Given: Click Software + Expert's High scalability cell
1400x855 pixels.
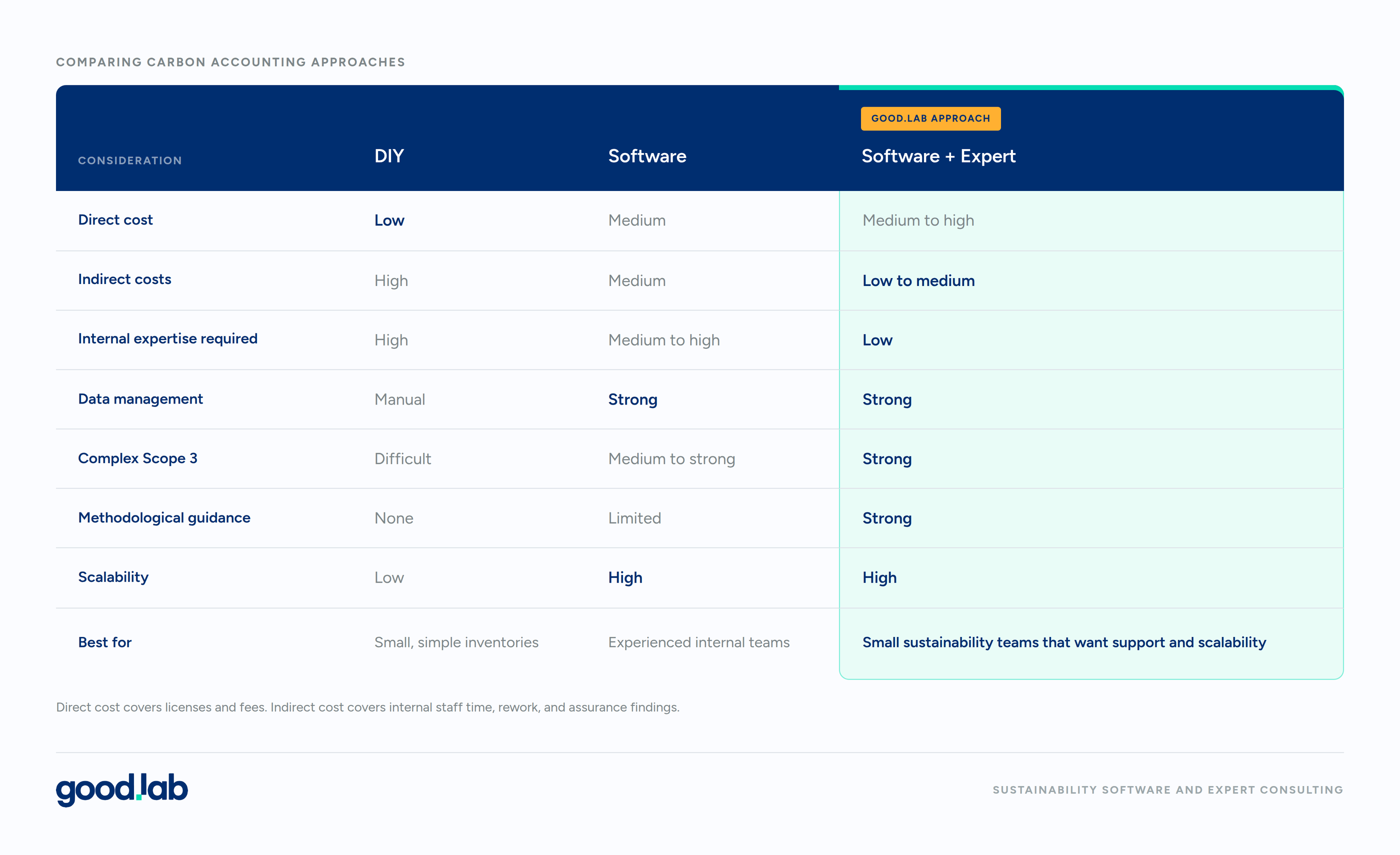Looking at the screenshot, I should [879, 578].
